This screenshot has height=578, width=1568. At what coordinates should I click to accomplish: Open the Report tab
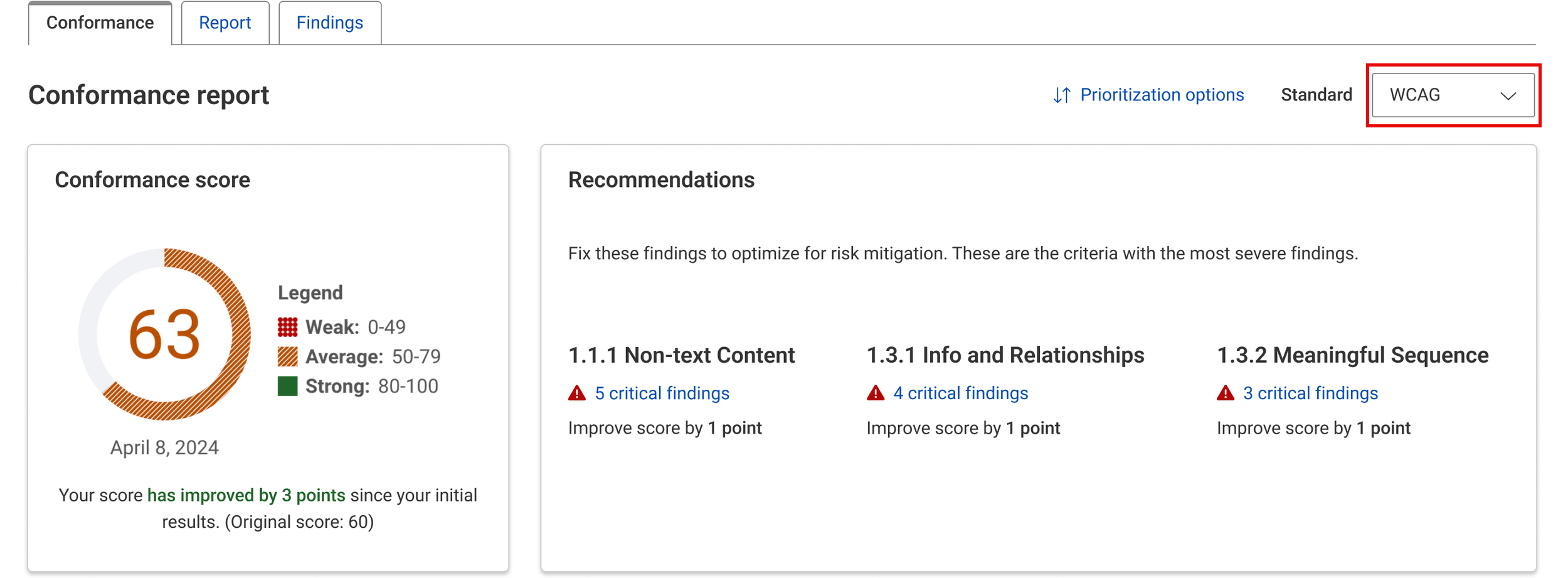(x=225, y=23)
